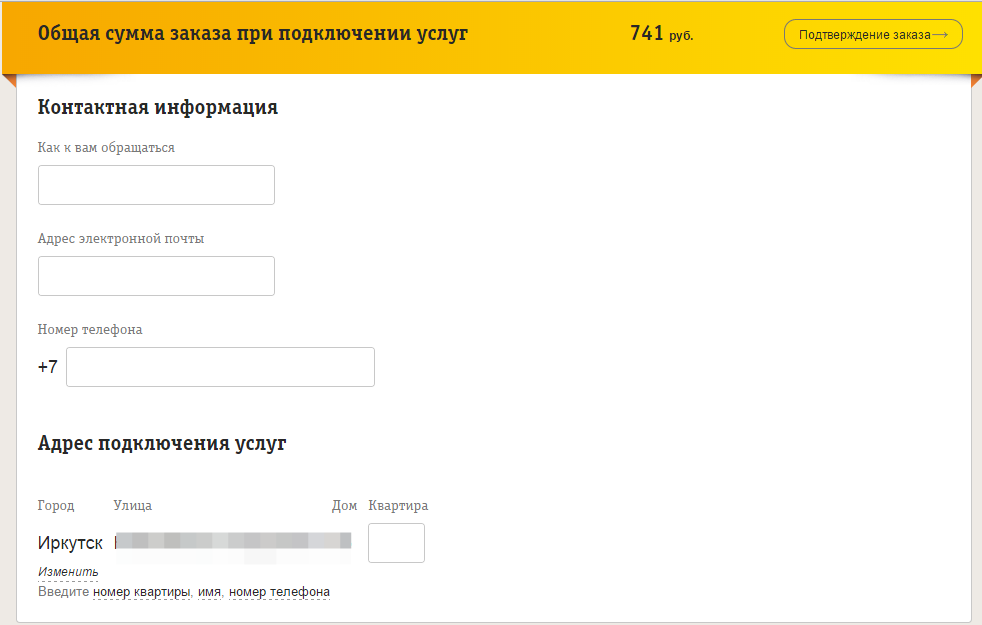Click the Подтверждение заказа button

click(865, 34)
